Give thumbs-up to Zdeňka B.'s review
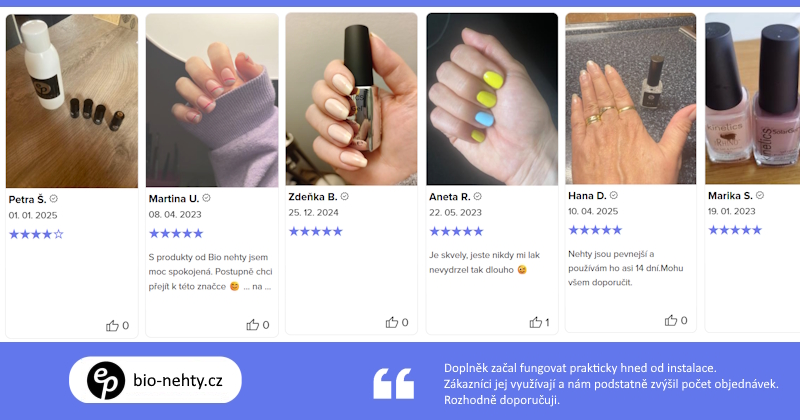This screenshot has width=800, height=420. pos(392,322)
